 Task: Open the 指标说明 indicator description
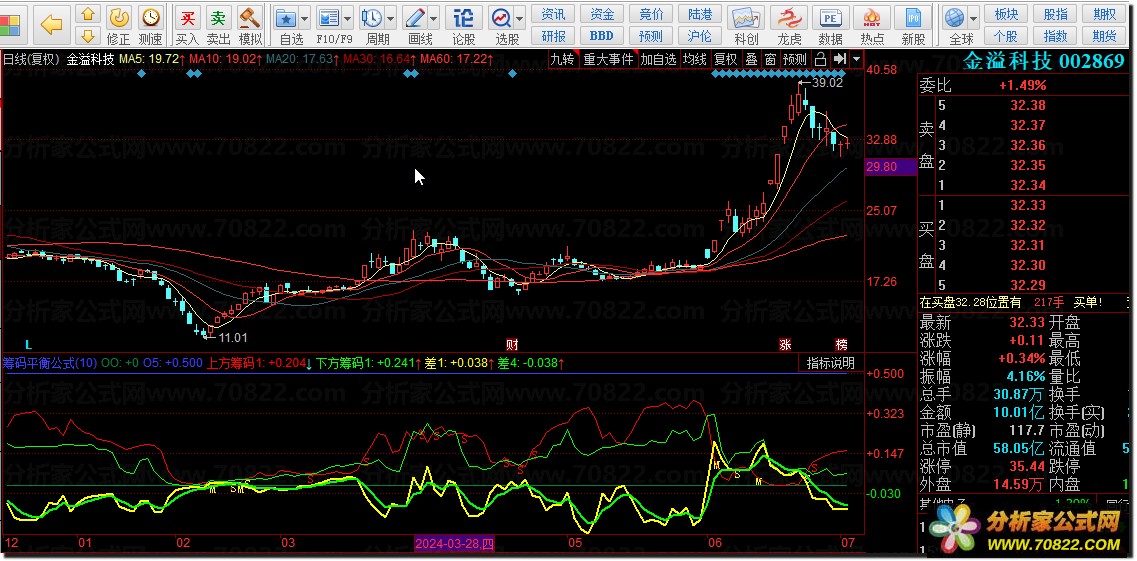click(830, 363)
